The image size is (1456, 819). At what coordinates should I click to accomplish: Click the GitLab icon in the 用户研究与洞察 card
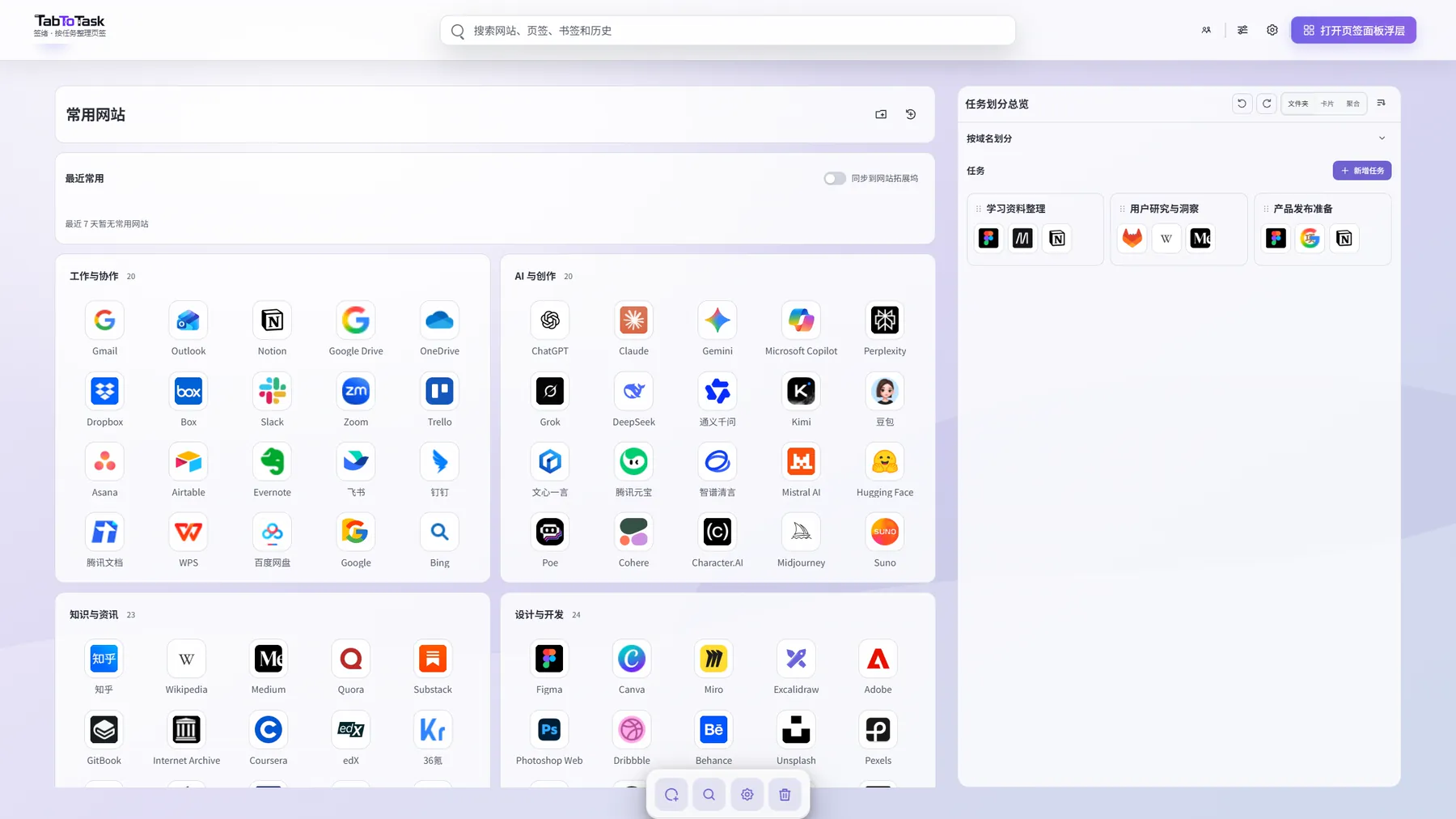pos(1132,239)
